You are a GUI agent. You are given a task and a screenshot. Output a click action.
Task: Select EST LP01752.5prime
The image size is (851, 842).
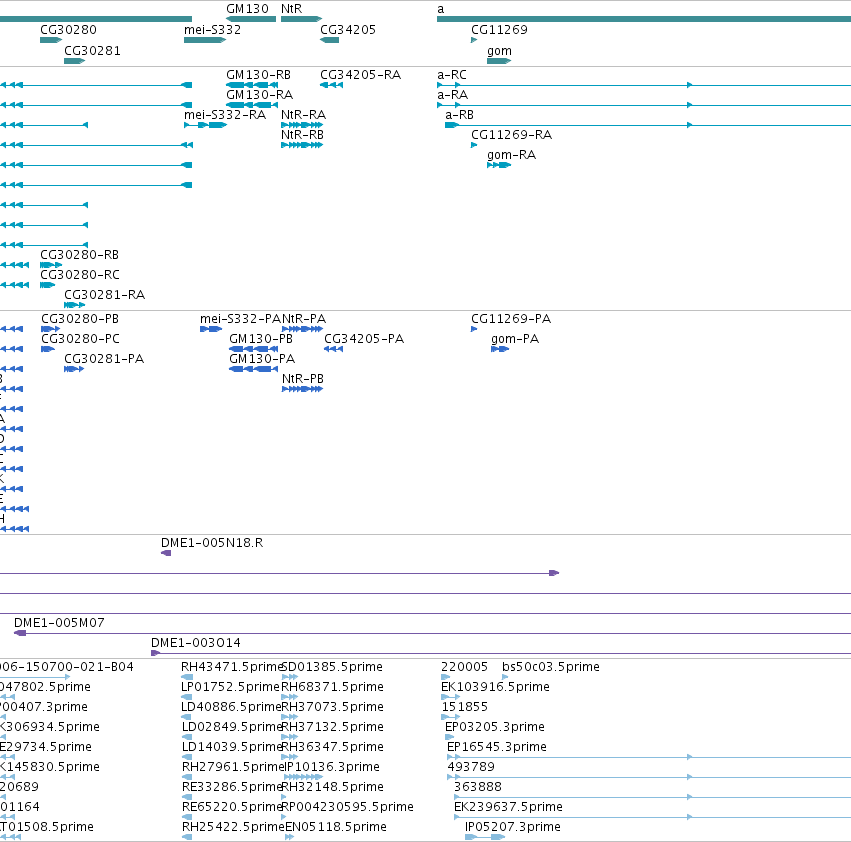(187, 697)
